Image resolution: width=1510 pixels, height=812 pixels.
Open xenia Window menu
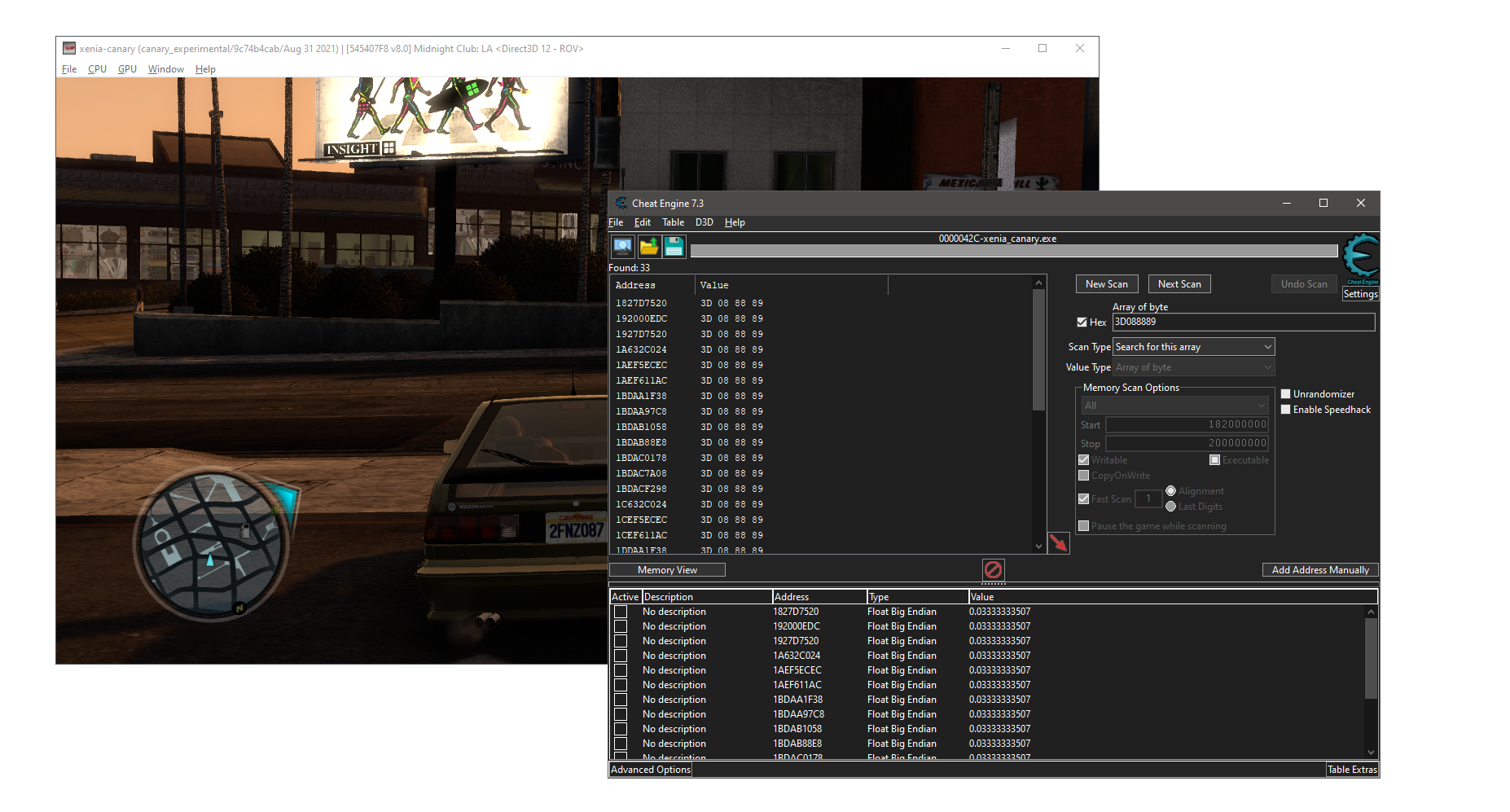point(166,69)
